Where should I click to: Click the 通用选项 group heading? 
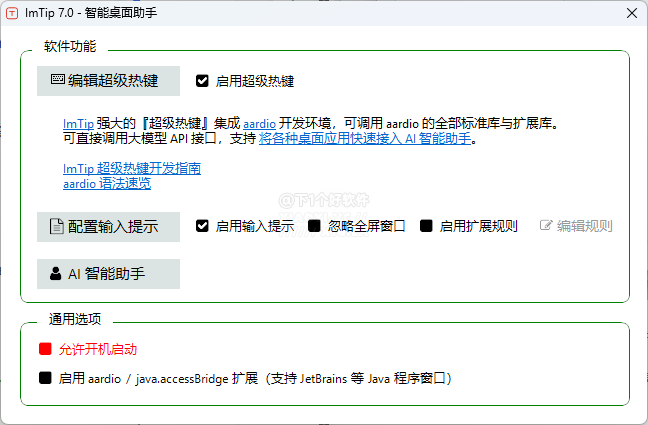pos(75,319)
